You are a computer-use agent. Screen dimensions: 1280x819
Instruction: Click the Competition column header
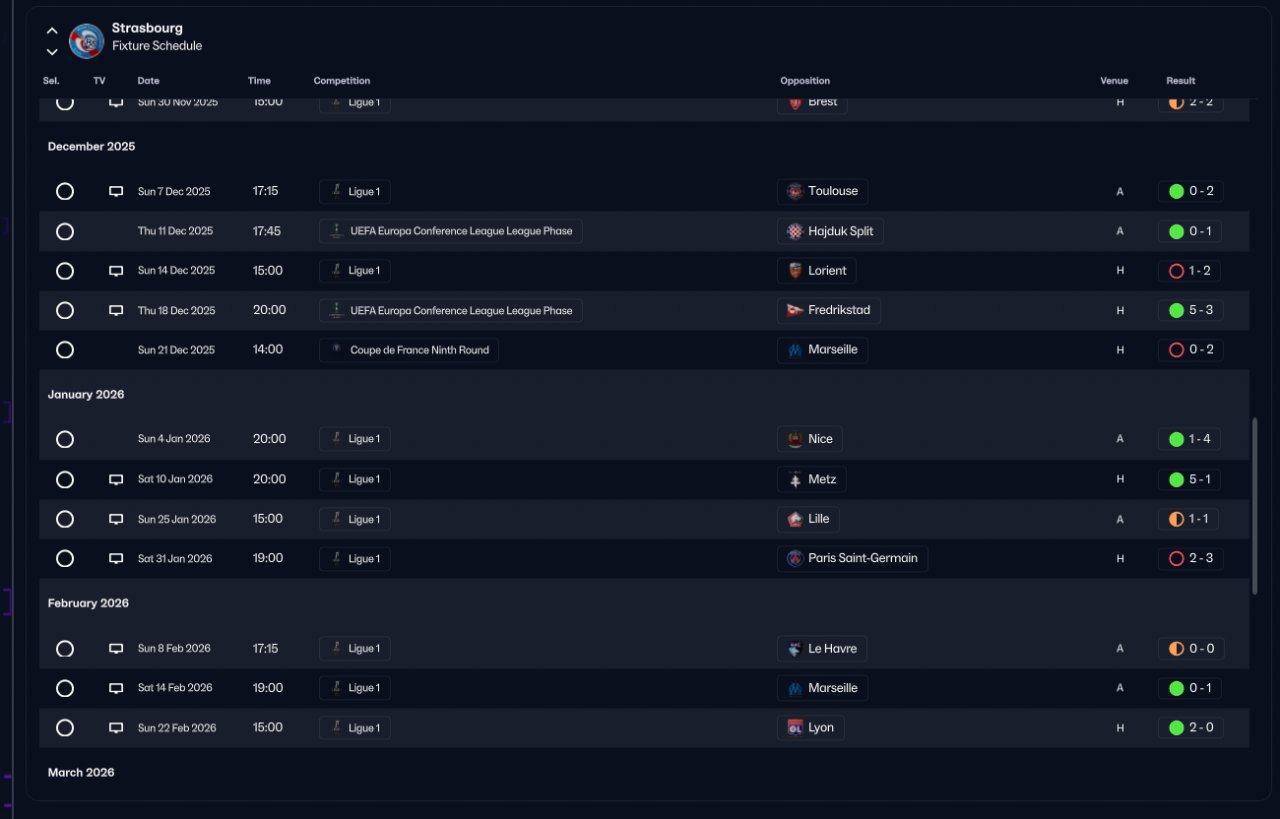tap(342, 81)
